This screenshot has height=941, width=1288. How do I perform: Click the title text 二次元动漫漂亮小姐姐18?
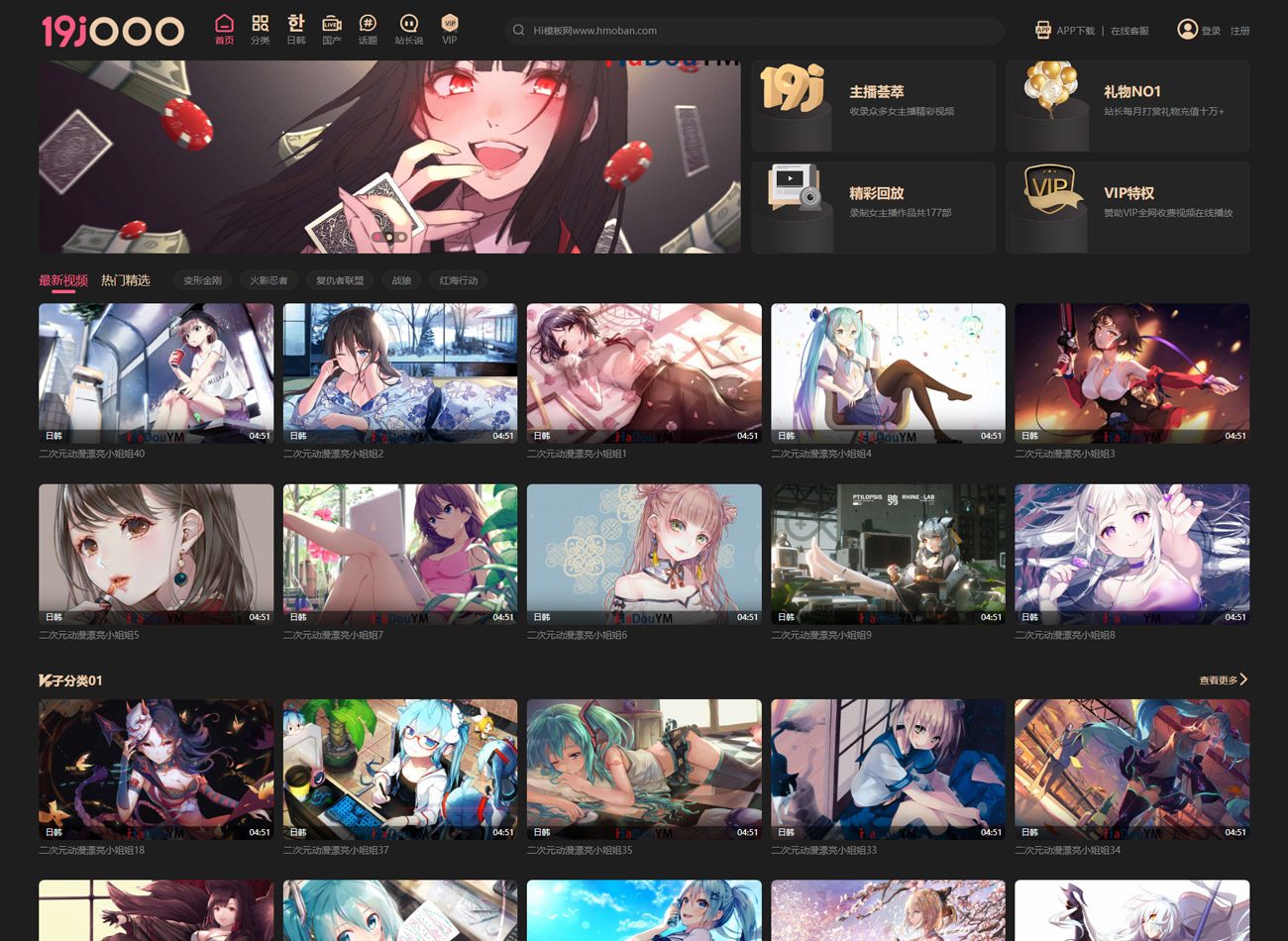point(91,850)
